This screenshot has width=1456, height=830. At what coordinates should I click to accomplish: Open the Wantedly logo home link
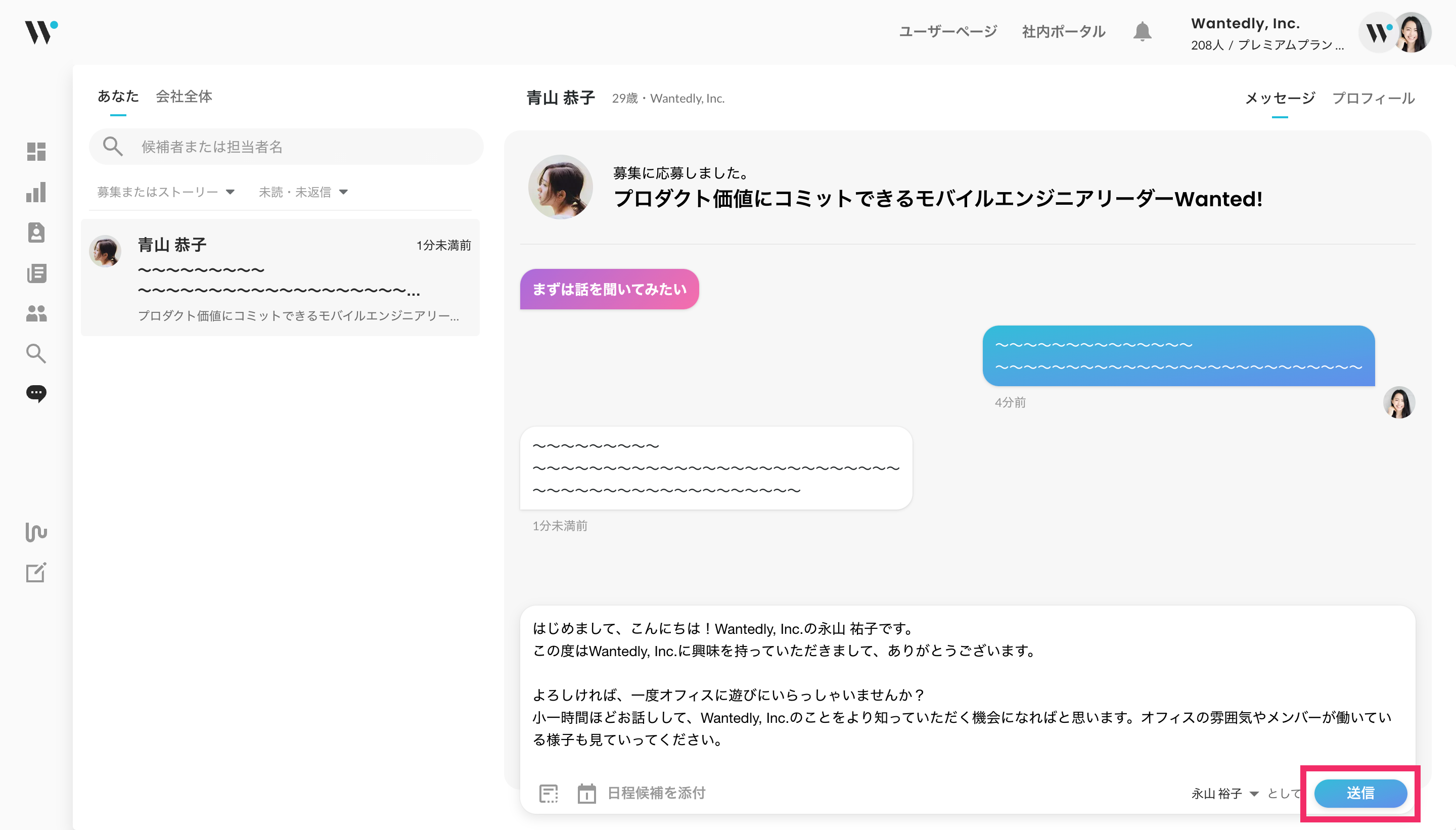tap(41, 32)
